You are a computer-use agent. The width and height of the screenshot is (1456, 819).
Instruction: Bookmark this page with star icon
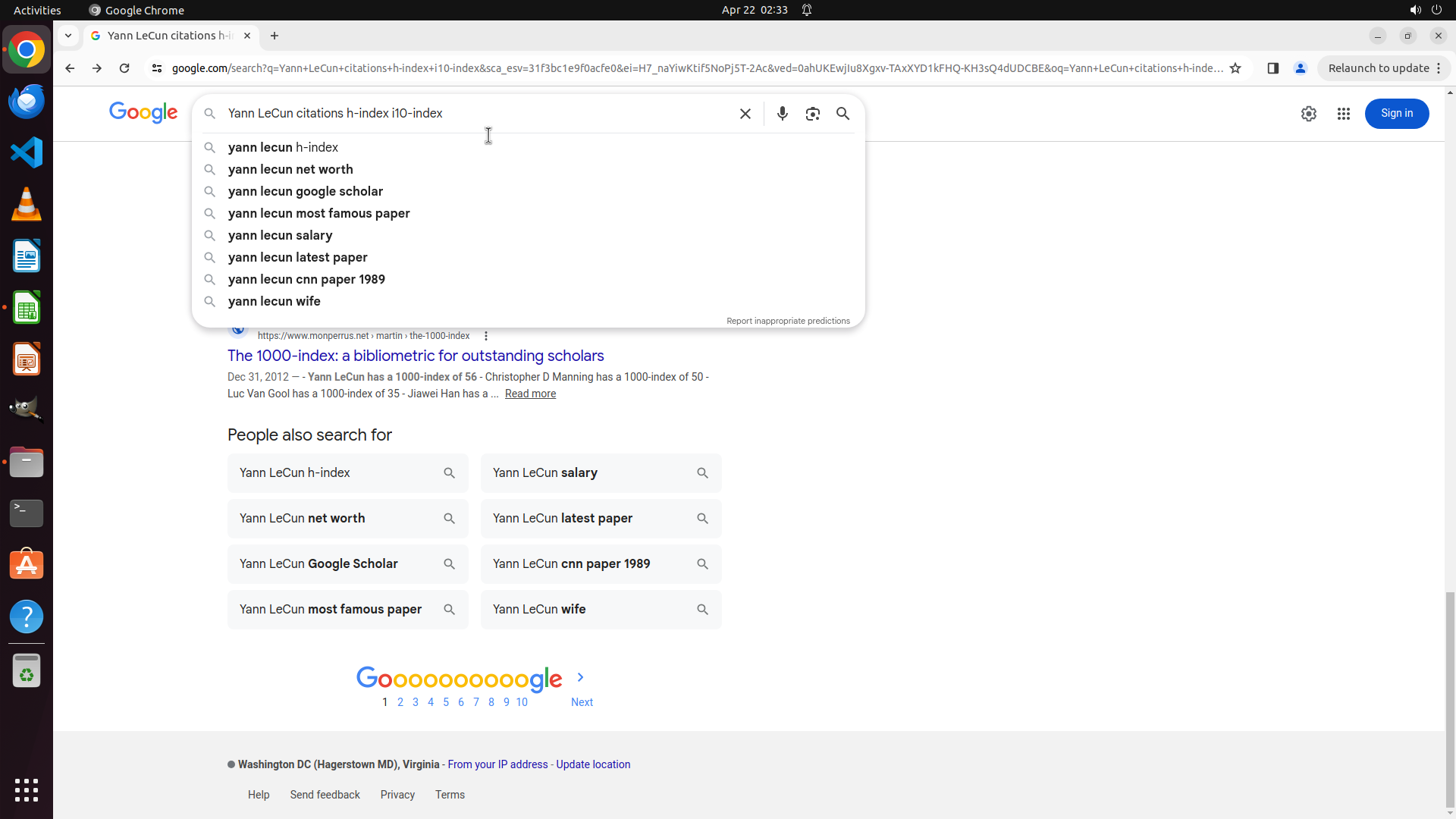[1235, 68]
